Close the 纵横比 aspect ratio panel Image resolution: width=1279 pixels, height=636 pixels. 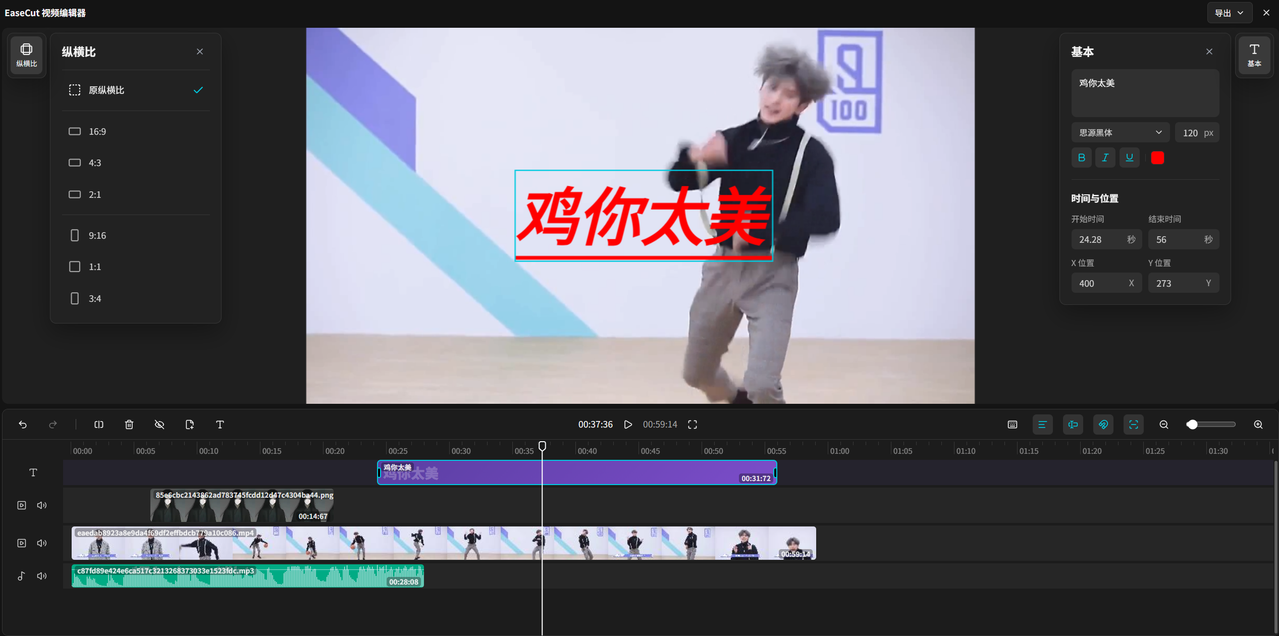pyautogui.click(x=199, y=52)
